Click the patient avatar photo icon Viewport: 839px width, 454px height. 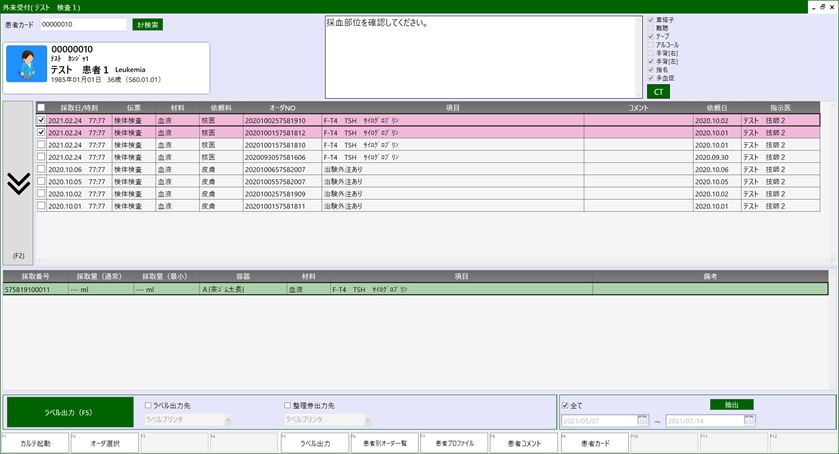[x=27, y=64]
